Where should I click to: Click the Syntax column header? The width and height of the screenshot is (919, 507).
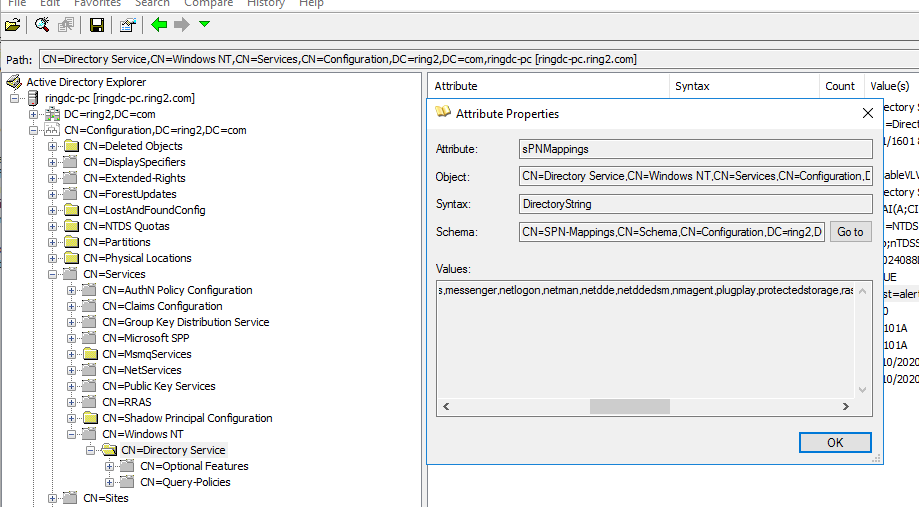point(692,86)
